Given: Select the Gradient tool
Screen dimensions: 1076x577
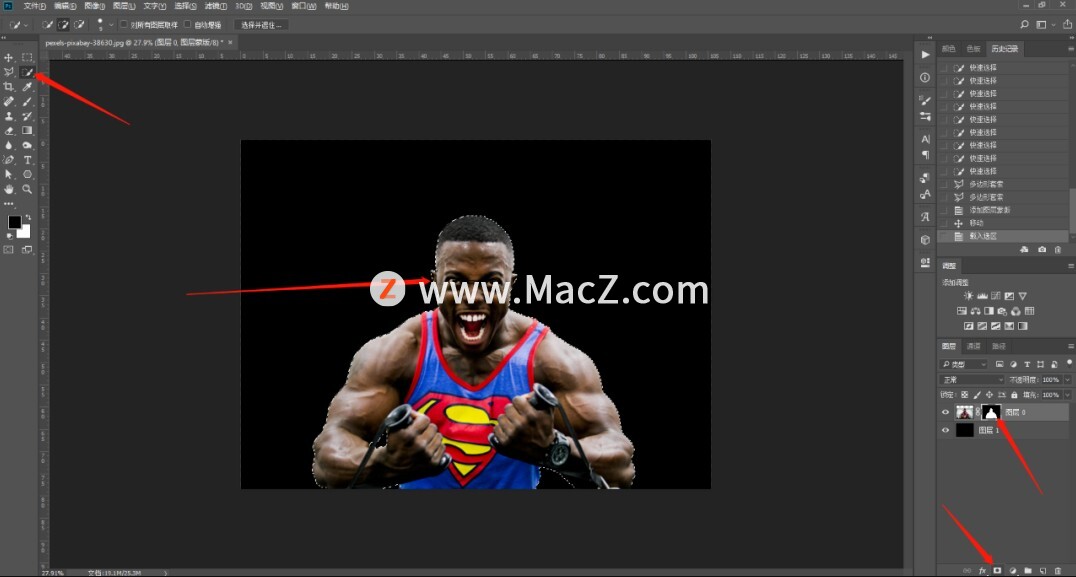Looking at the screenshot, I should click(x=27, y=131).
